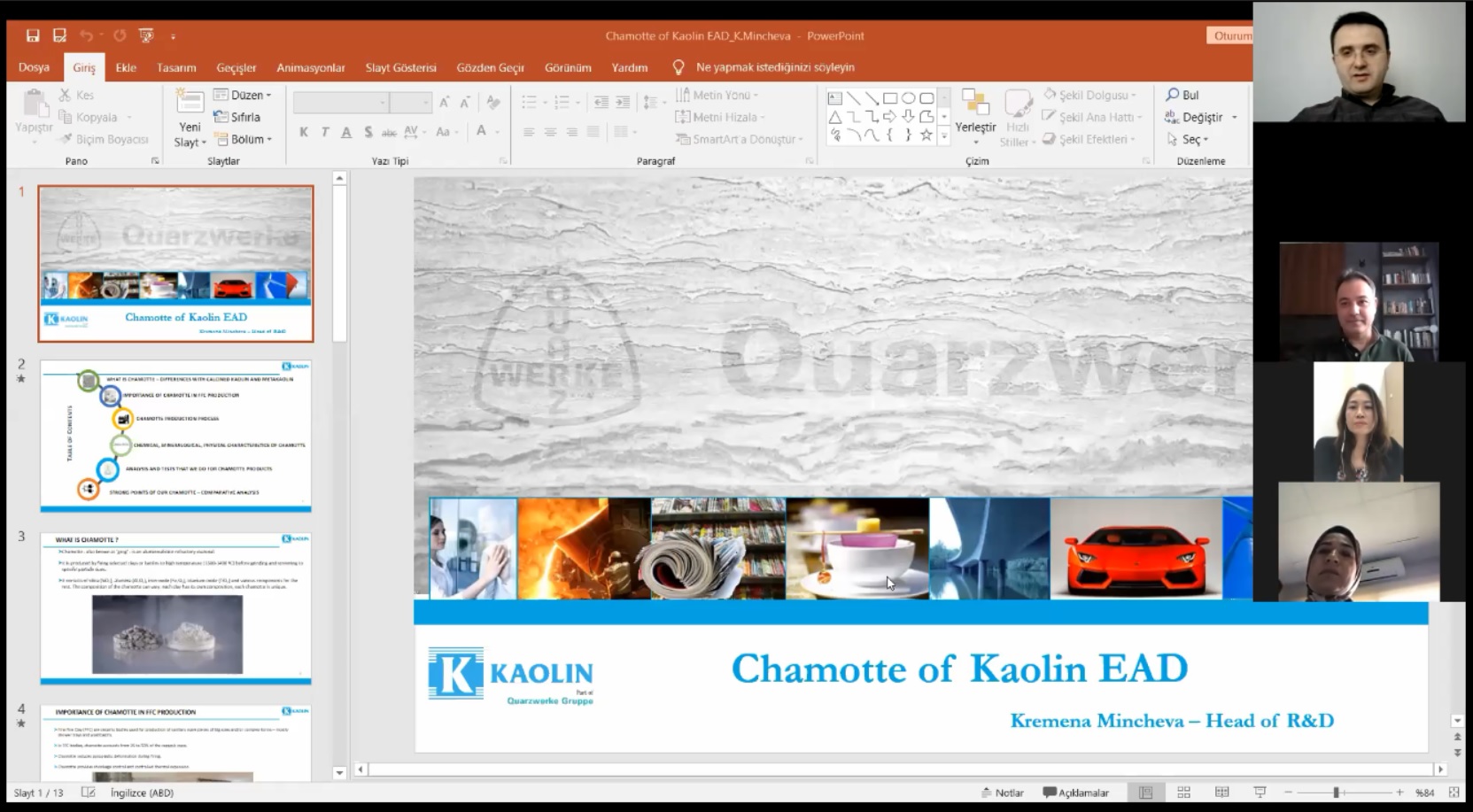The width and height of the screenshot is (1473, 812).
Task: Fit slide to window icon
Action: pyautogui.click(x=1454, y=793)
